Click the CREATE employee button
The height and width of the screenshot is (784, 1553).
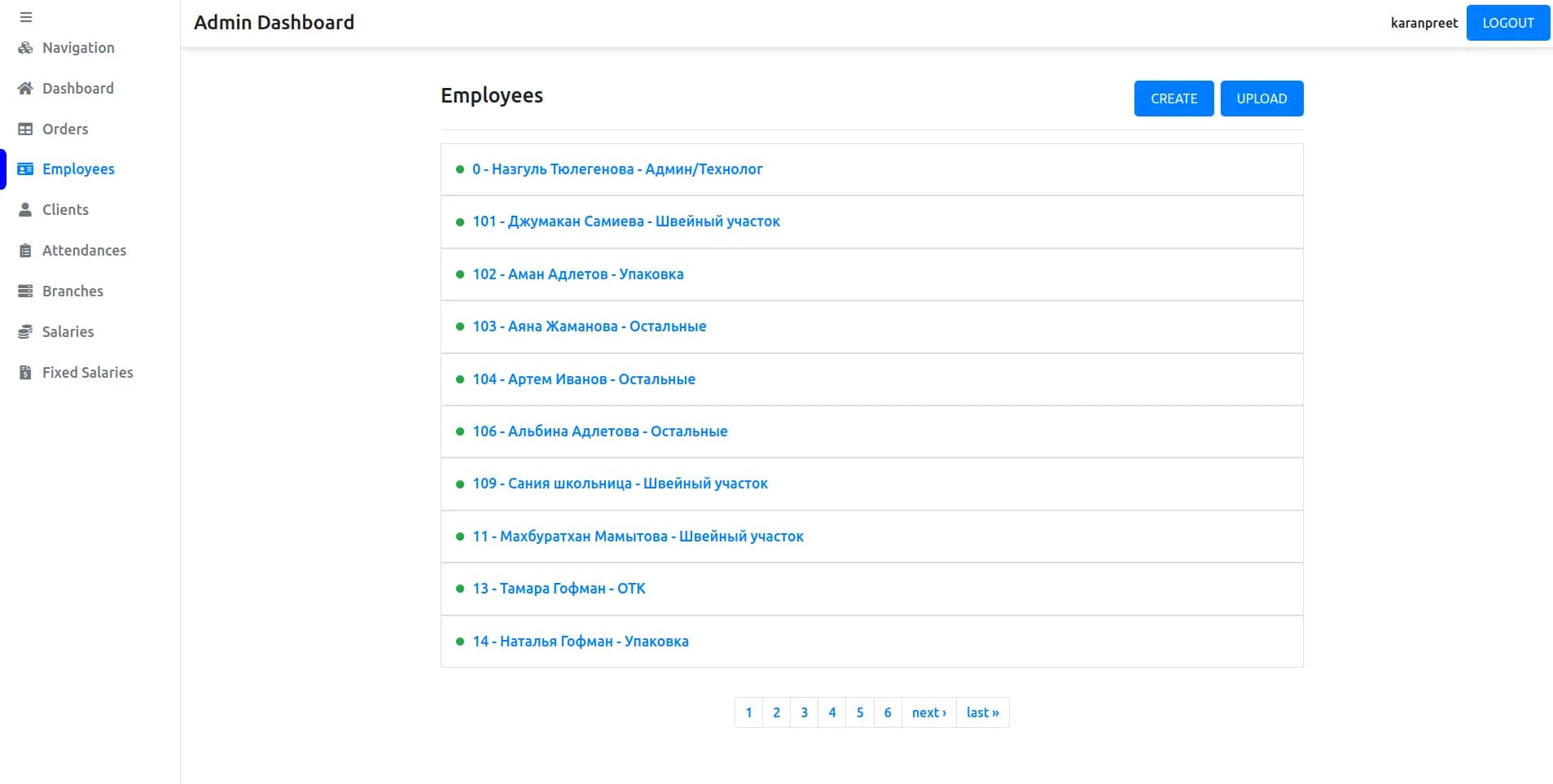click(x=1174, y=99)
